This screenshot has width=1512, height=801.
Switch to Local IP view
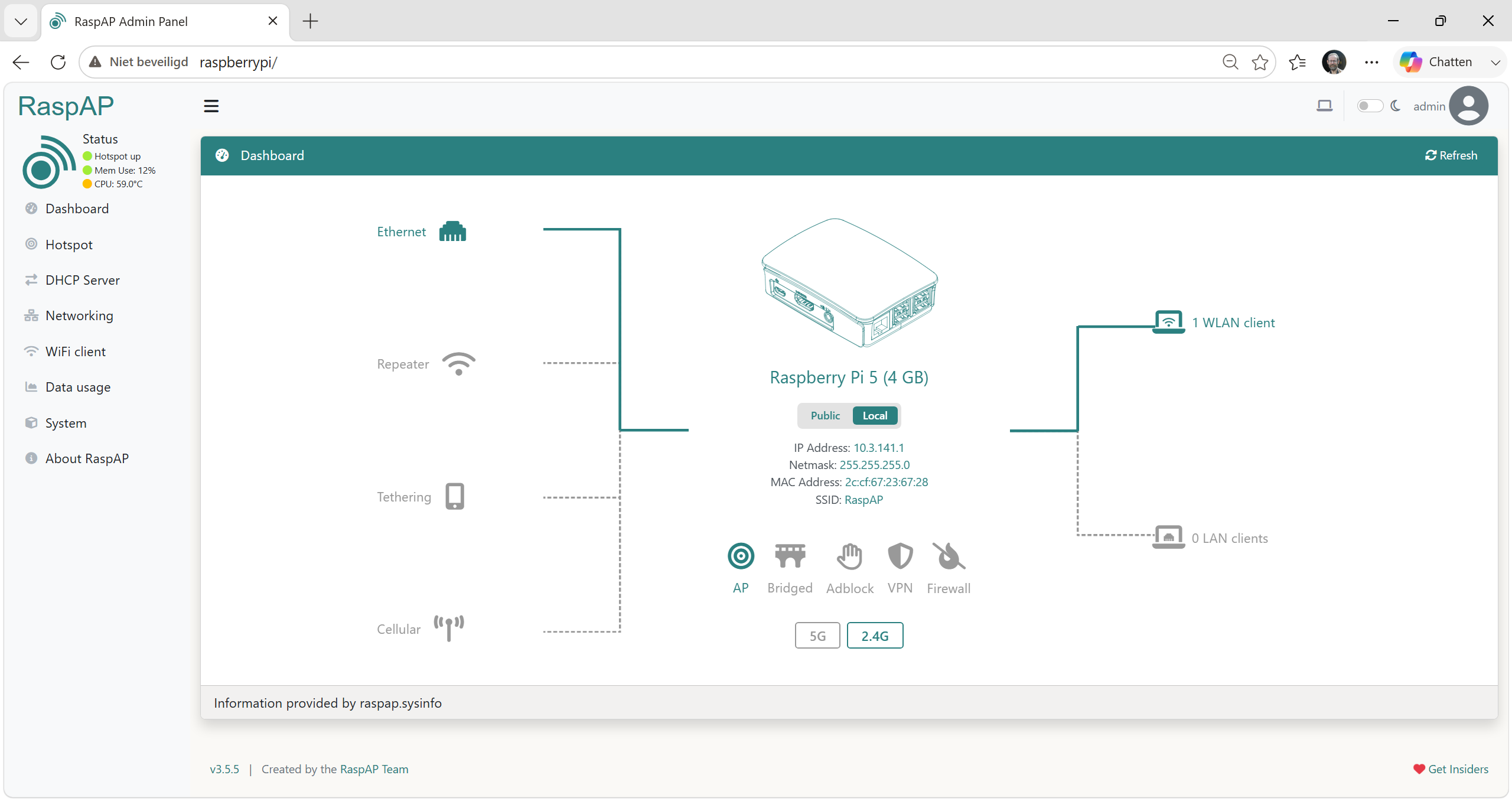click(x=875, y=415)
